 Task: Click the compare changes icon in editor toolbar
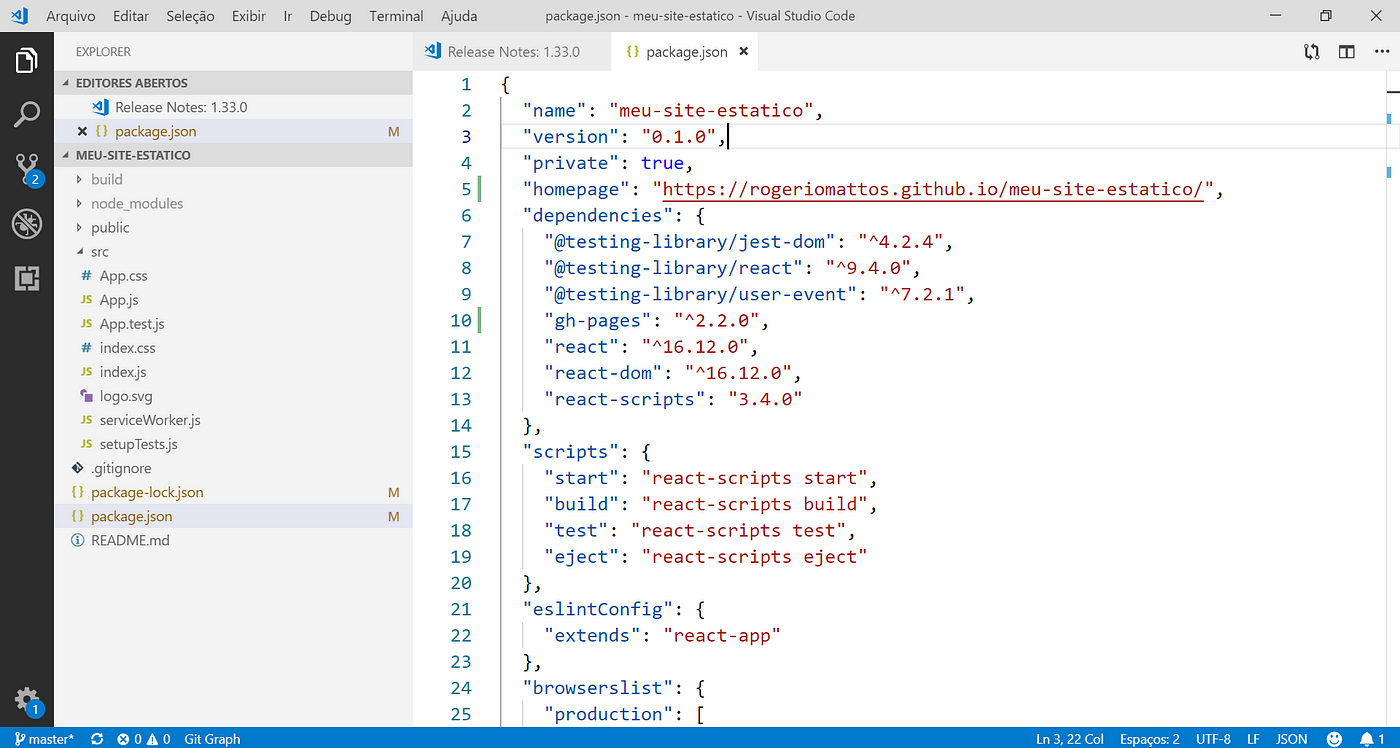[1311, 52]
